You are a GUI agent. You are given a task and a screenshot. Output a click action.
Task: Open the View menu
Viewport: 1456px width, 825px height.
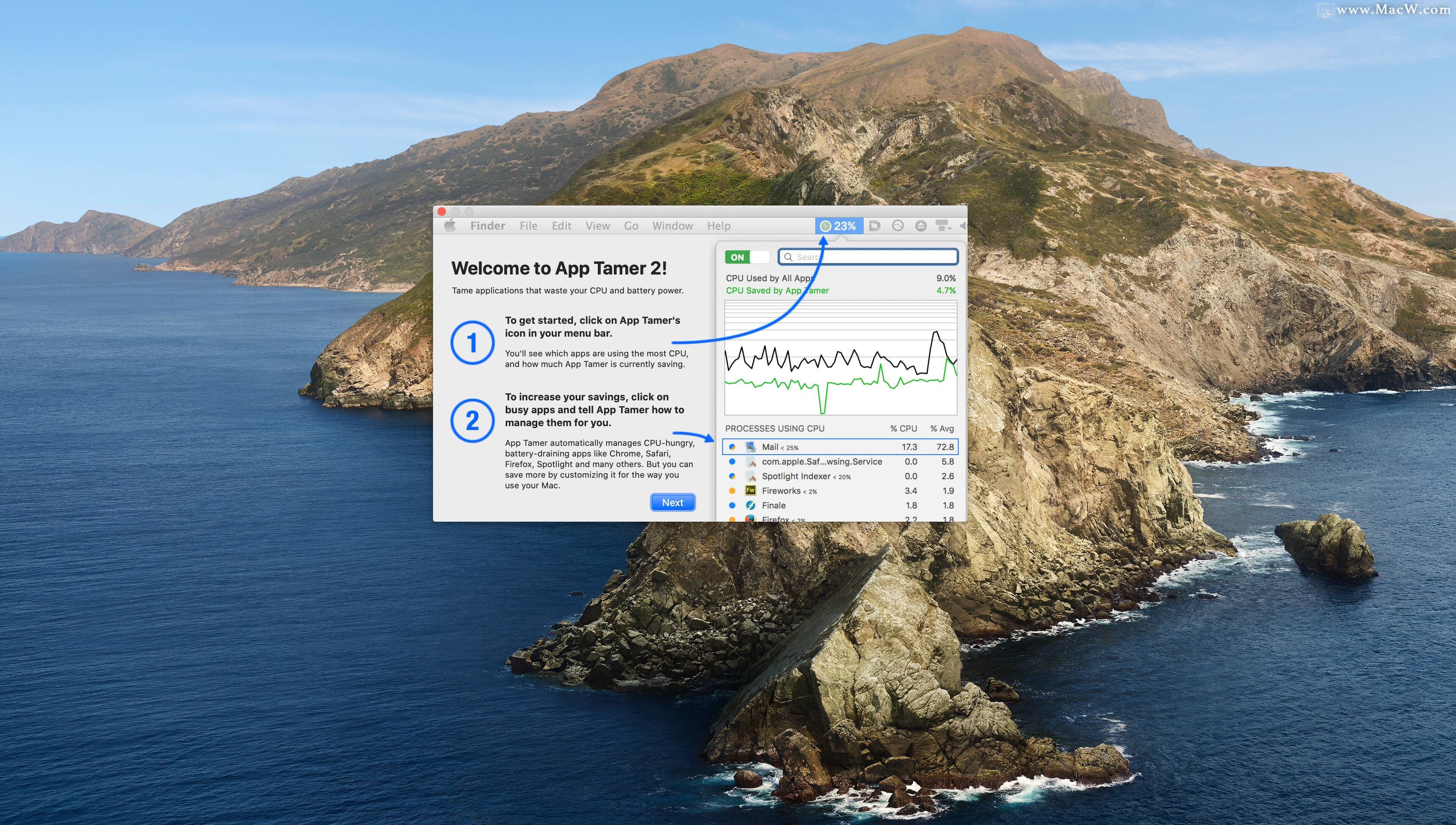[598, 226]
